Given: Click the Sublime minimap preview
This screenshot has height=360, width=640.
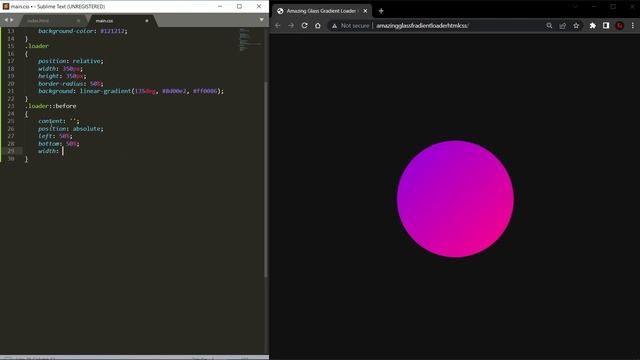Looking at the screenshot, I should [x=250, y=40].
